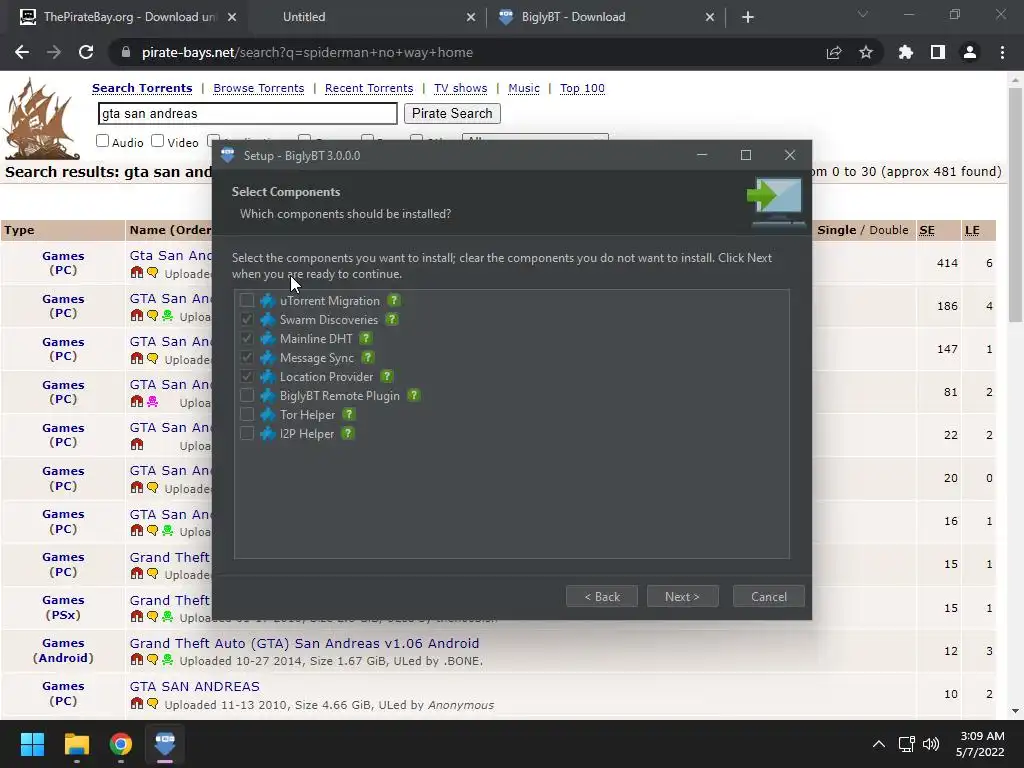Click the Google Chrome taskbar icon

coord(121,744)
